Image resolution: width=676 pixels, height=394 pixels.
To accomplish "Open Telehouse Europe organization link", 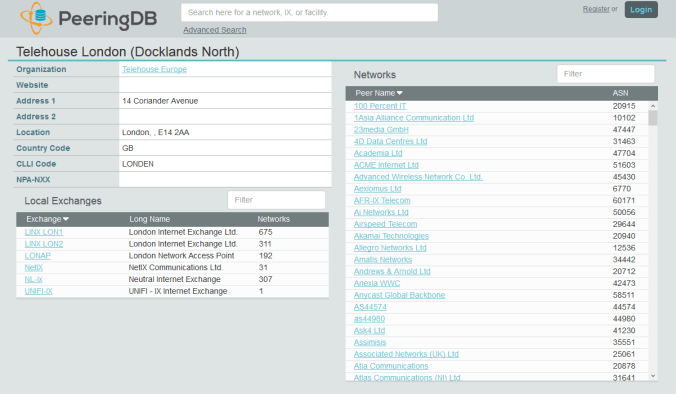I will click(154, 69).
